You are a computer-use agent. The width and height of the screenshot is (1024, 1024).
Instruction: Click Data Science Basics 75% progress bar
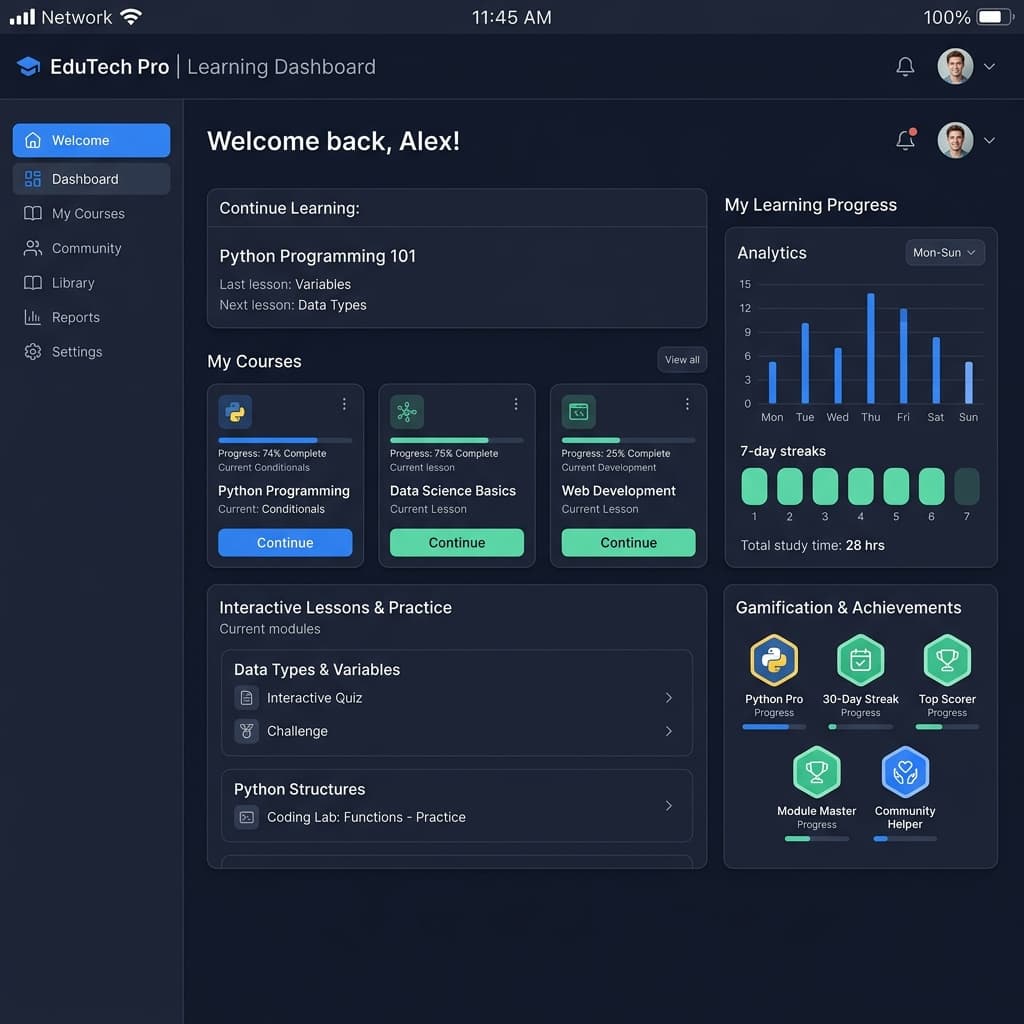click(456, 440)
